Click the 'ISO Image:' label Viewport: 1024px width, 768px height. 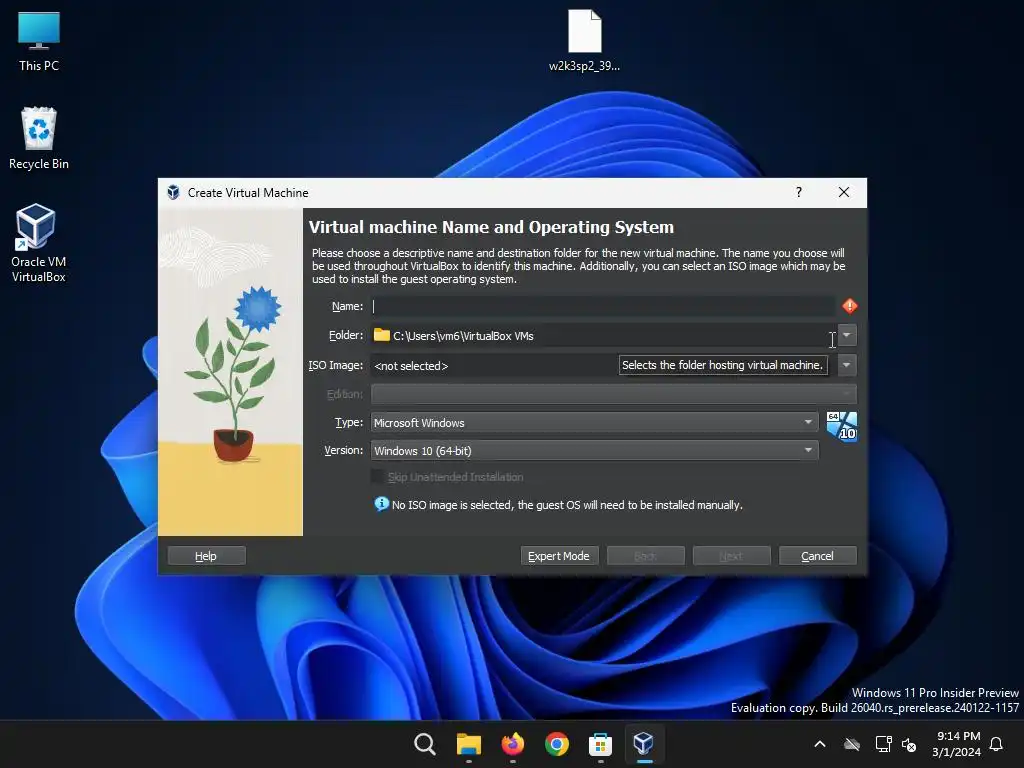tap(336, 365)
